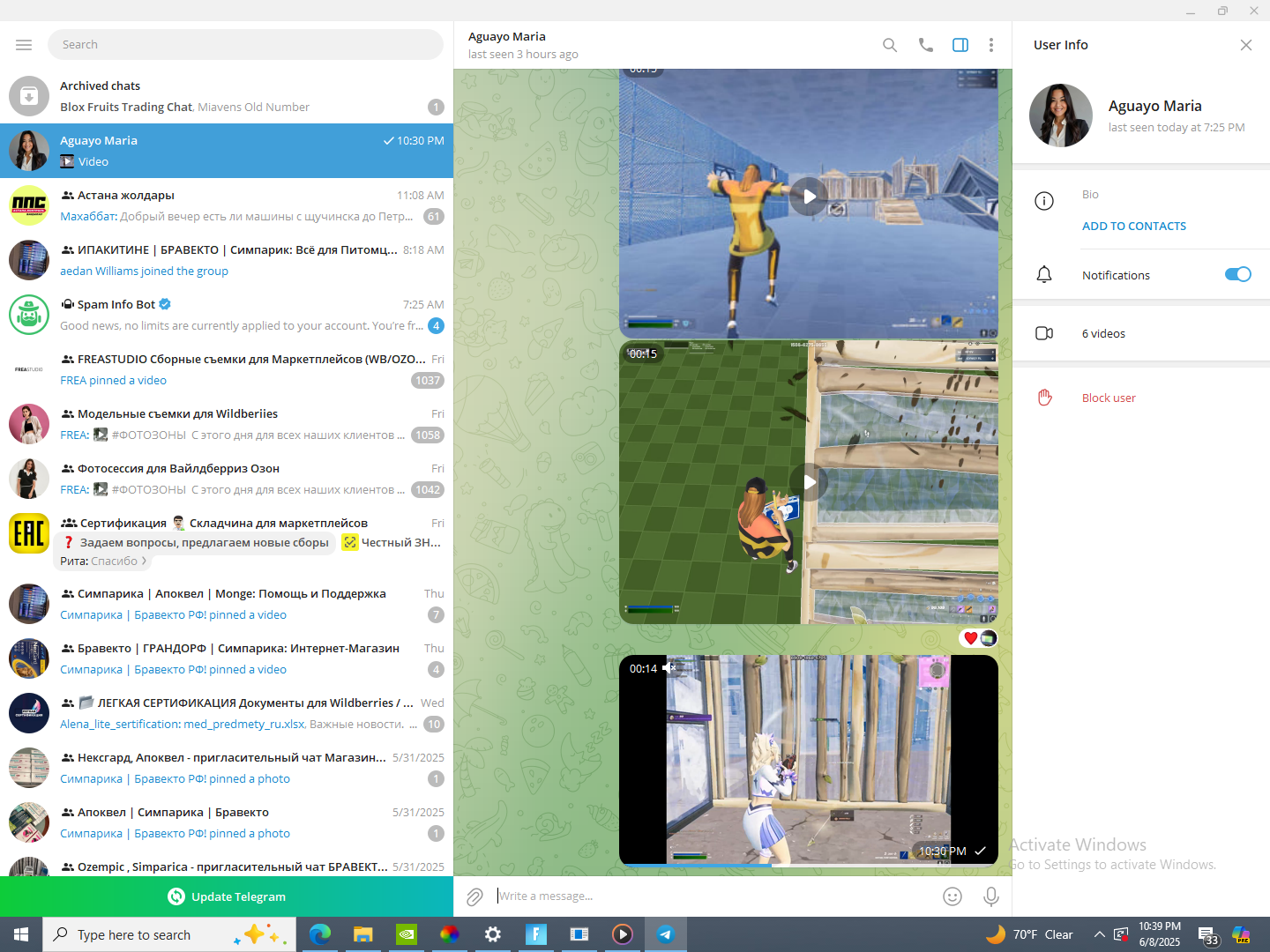Open Windows notification center with 33 badge
Screen dimensions: 1270x952
tap(1208, 936)
